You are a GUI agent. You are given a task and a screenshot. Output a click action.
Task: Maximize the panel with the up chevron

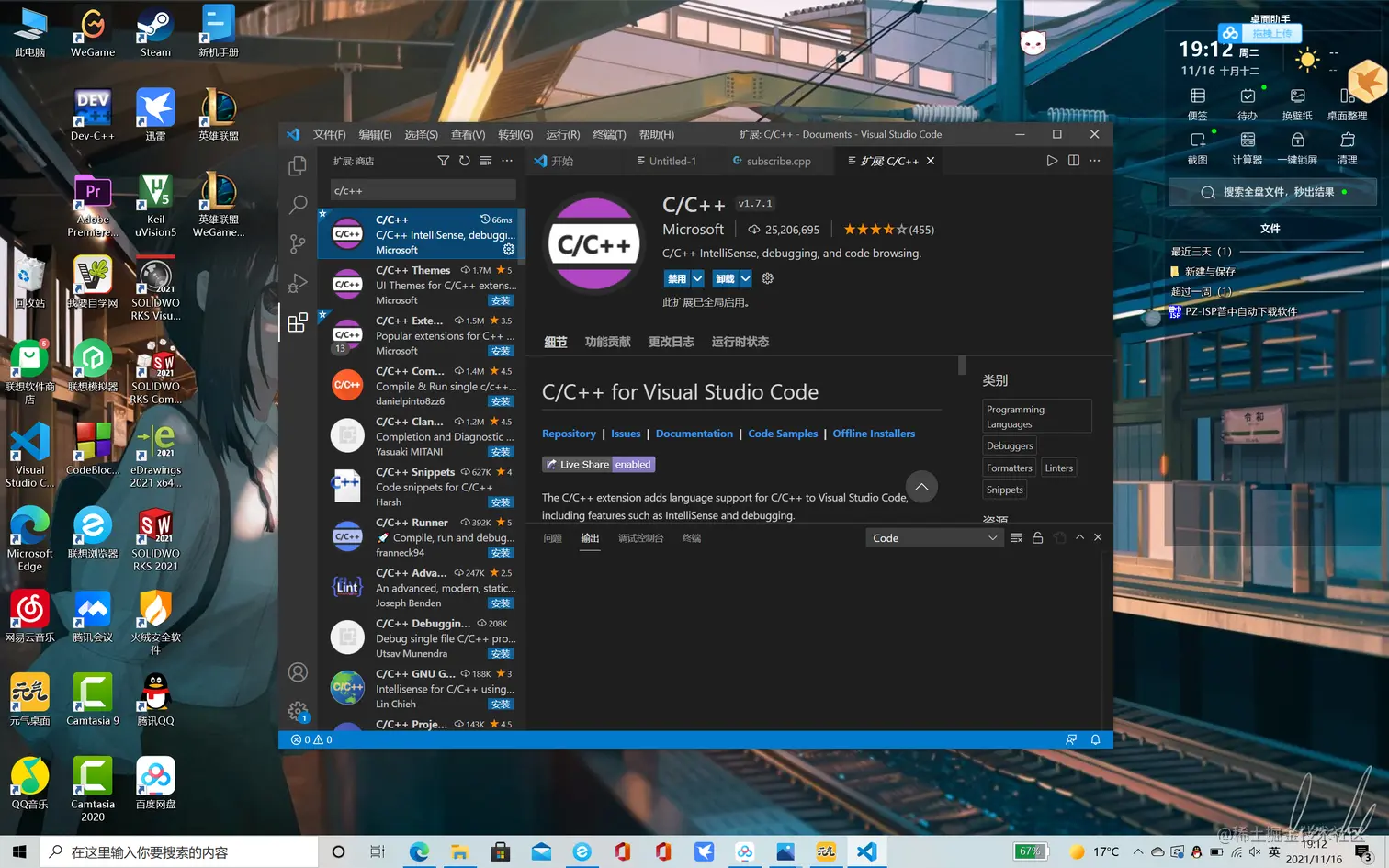point(1079,537)
